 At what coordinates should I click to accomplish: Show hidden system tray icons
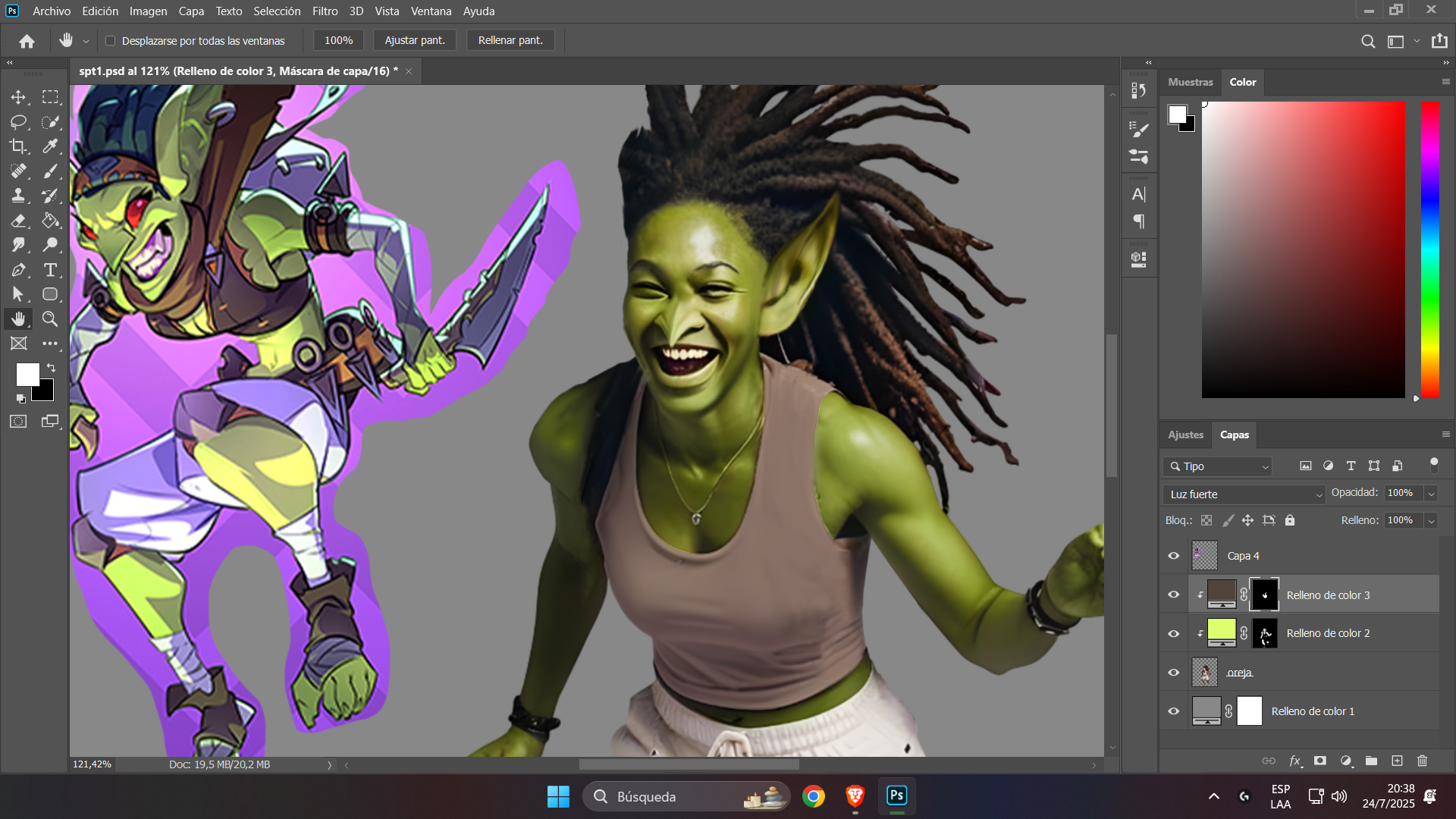[1214, 796]
